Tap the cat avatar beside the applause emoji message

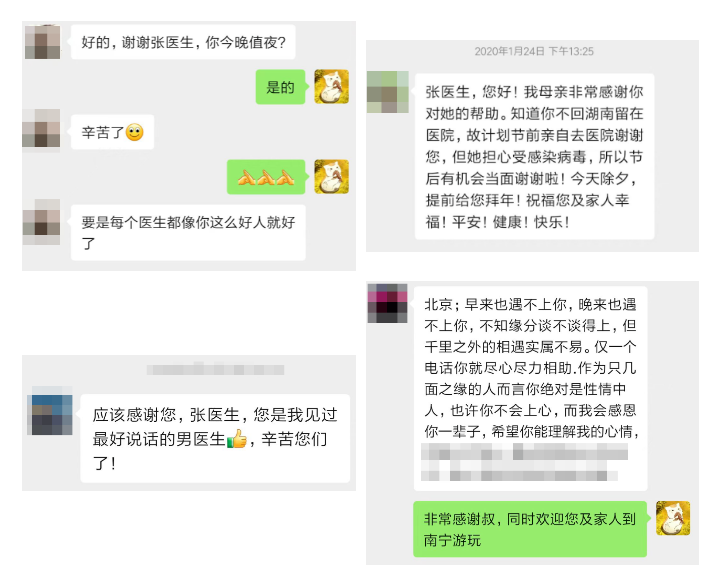tap(331, 177)
